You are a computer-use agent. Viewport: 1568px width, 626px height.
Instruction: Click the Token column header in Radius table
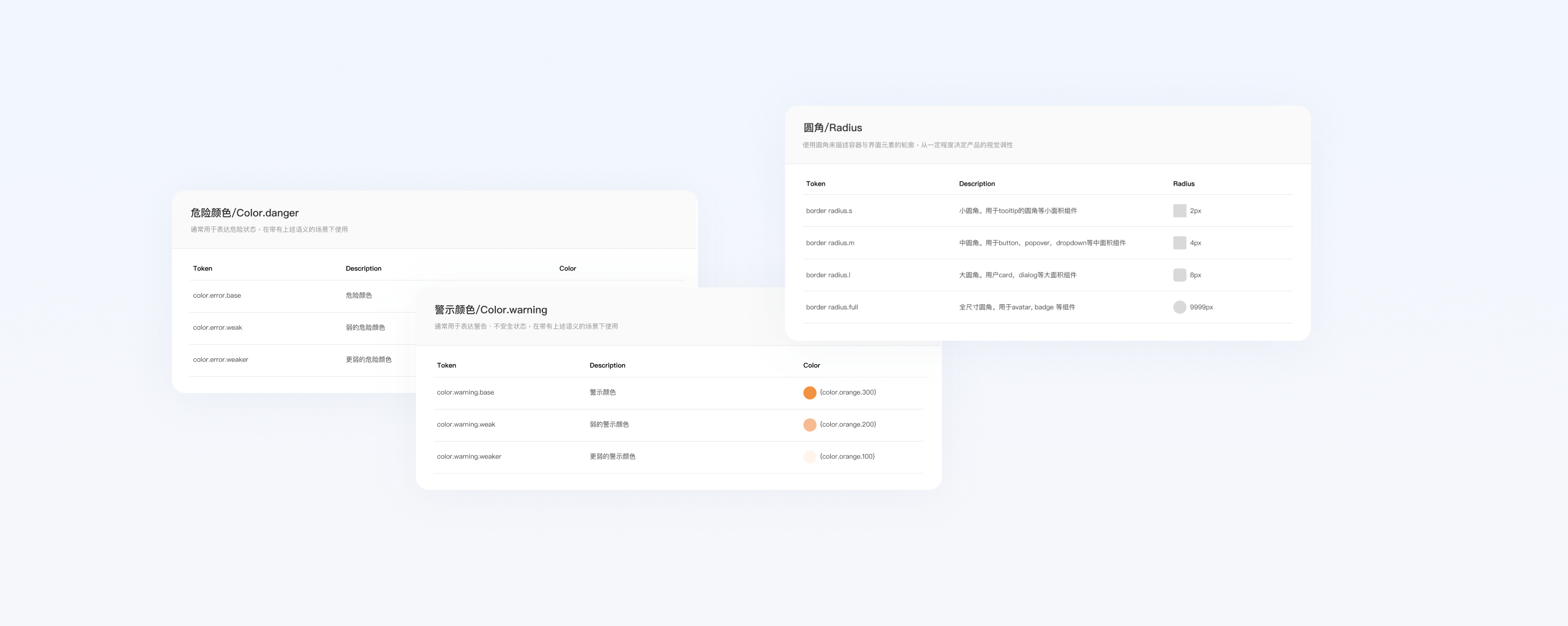pos(814,184)
